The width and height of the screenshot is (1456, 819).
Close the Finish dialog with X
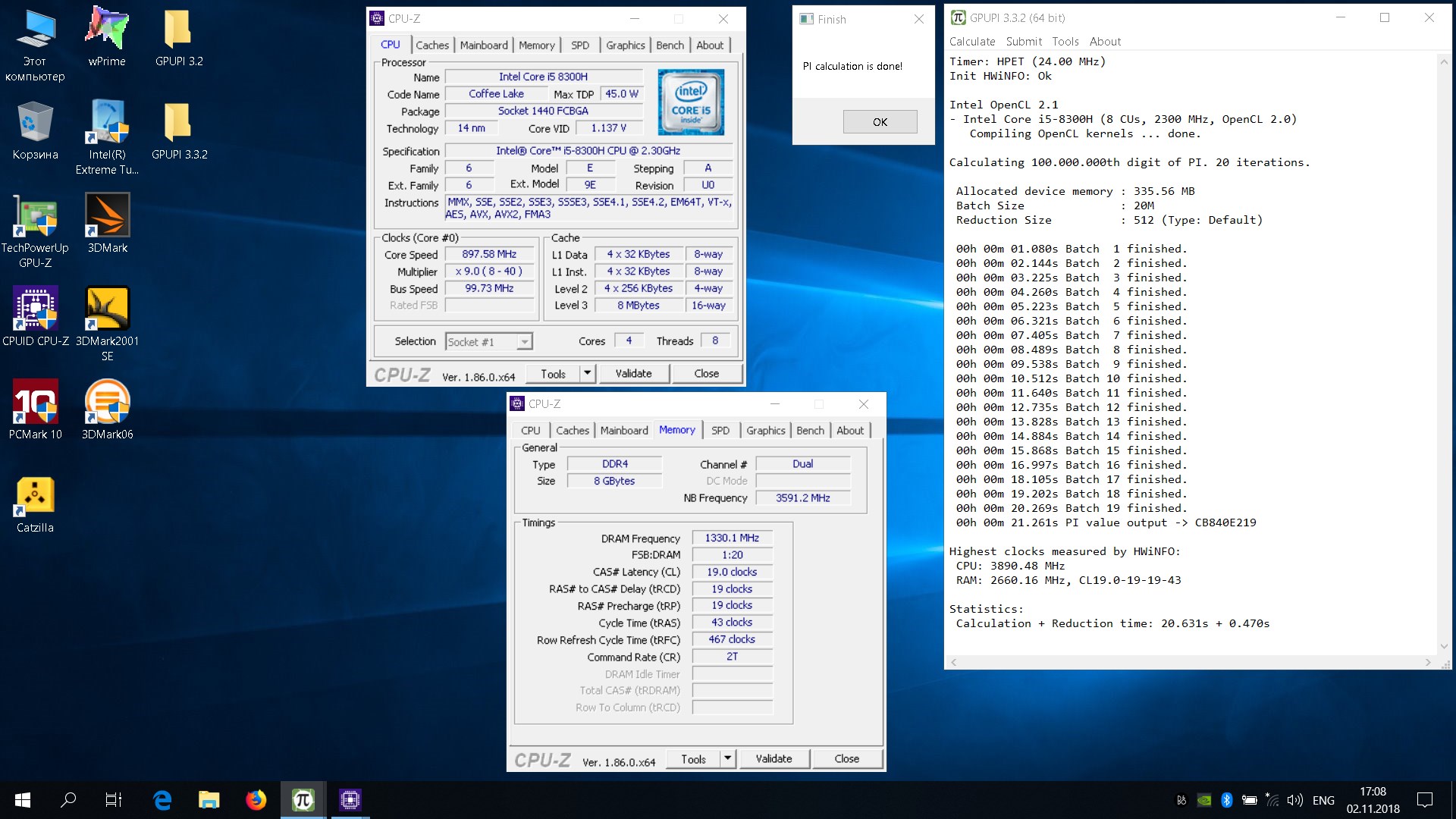pos(919,20)
